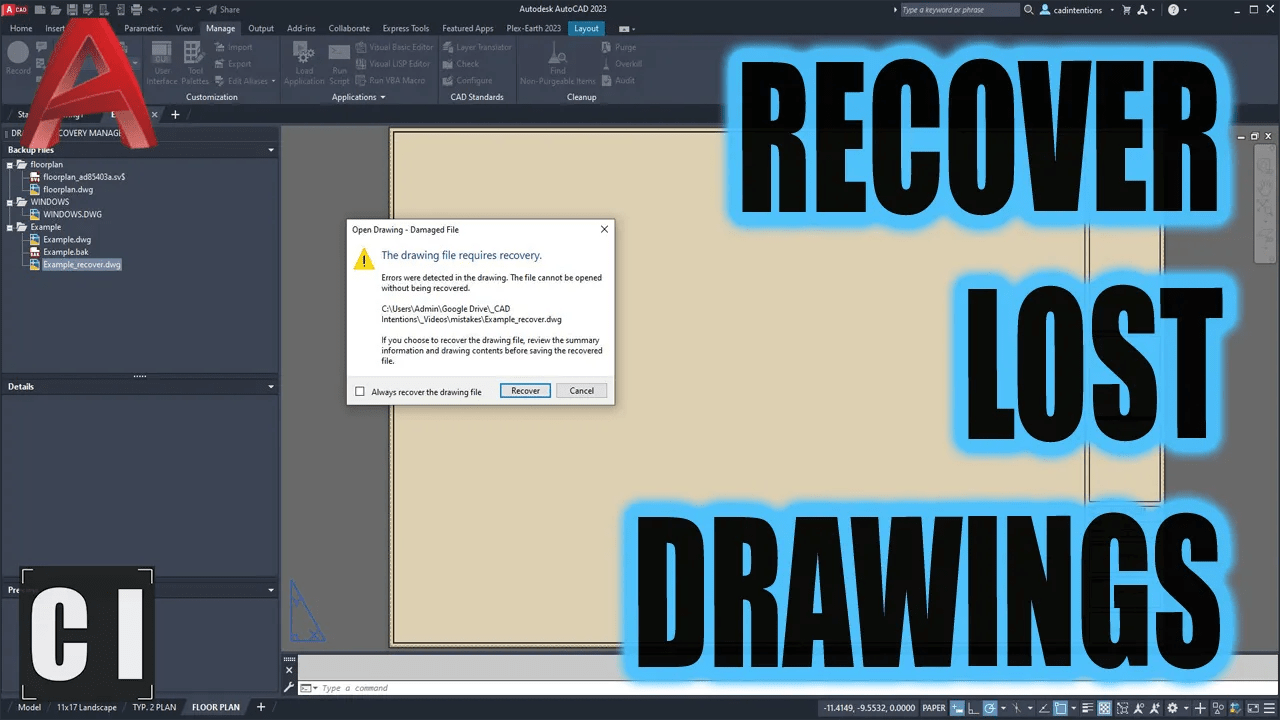1280x720 pixels.
Task: Switch to 11x17 Landscape layout tab
Action: point(87,707)
